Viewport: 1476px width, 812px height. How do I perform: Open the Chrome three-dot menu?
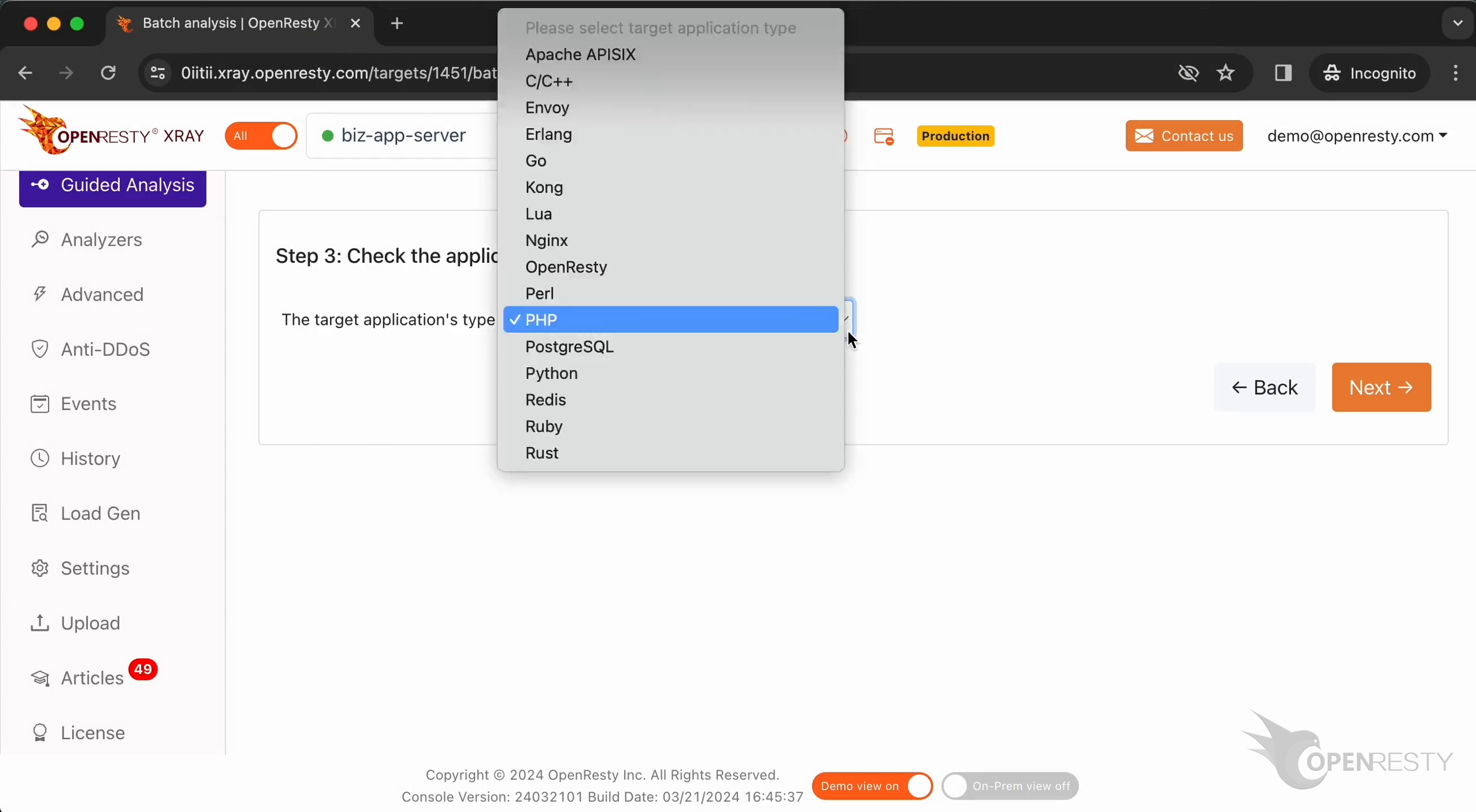(1455, 73)
